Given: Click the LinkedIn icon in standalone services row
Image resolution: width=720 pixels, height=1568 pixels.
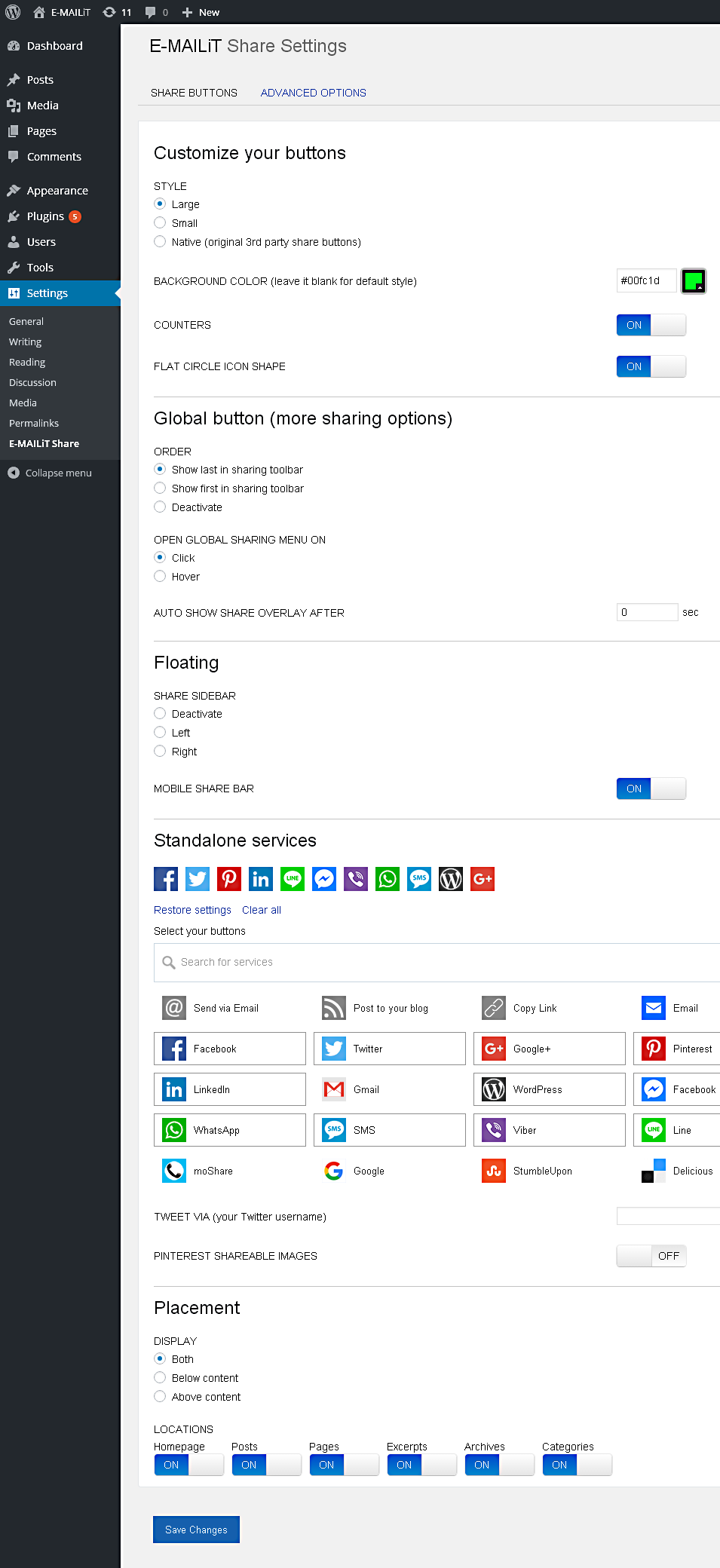Looking at the screenshot, I should pos(261,879).
